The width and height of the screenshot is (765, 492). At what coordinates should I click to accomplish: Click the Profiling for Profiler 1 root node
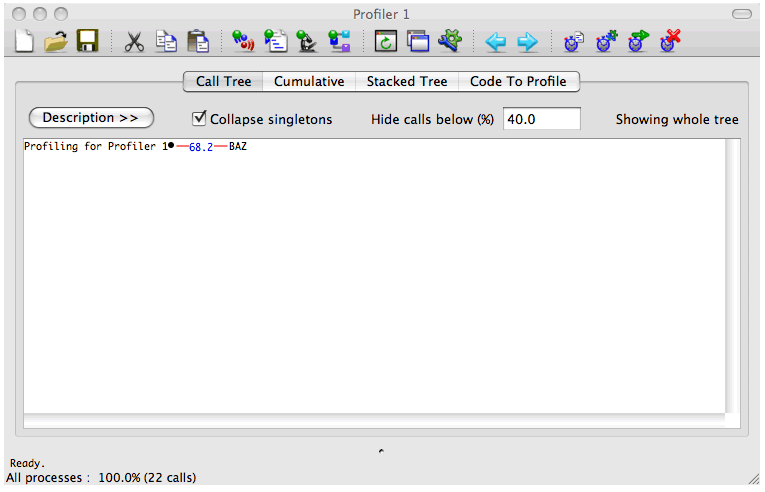[x=96, y=146]
